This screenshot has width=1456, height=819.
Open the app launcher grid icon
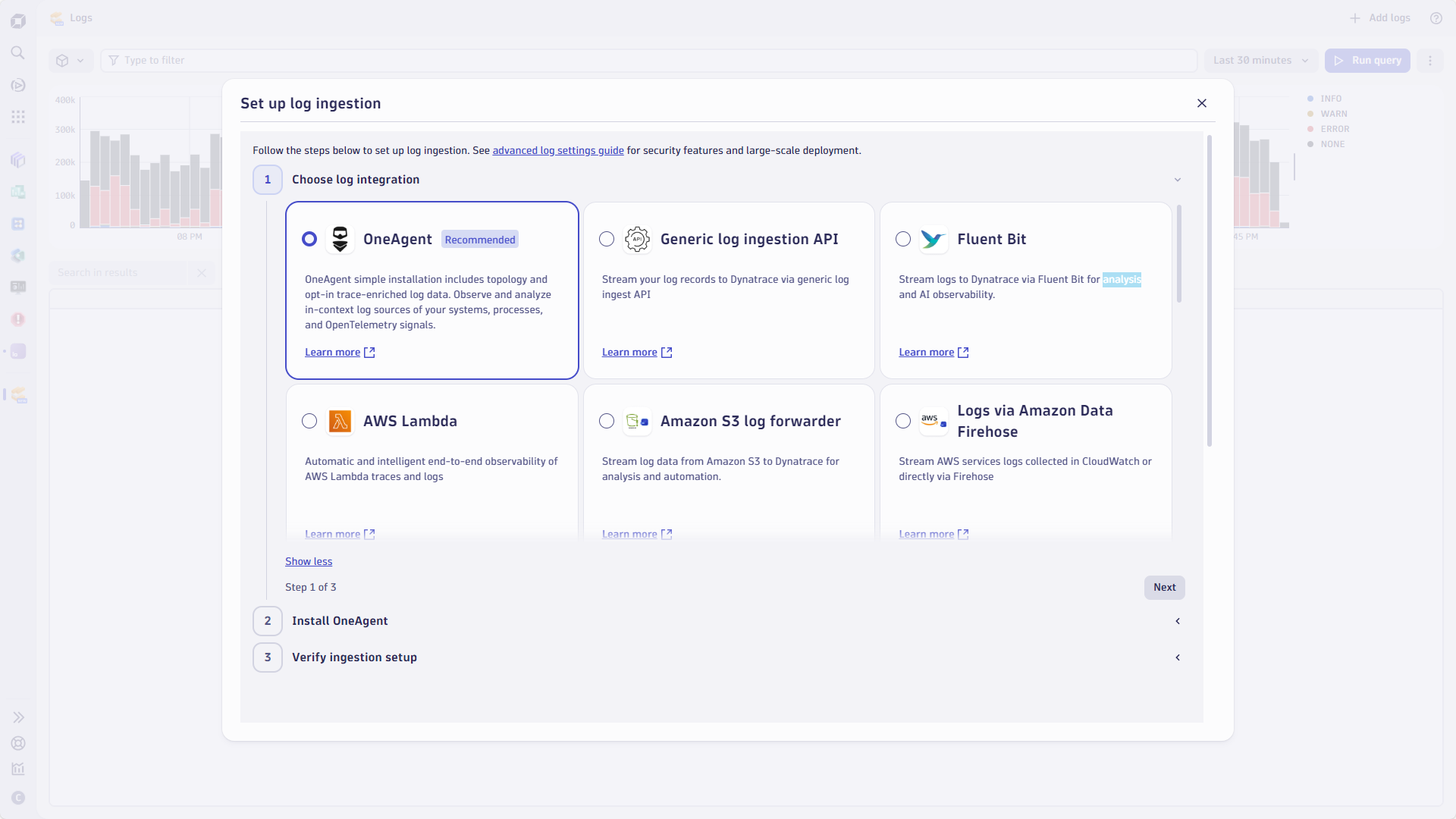[x=18, y=116]
